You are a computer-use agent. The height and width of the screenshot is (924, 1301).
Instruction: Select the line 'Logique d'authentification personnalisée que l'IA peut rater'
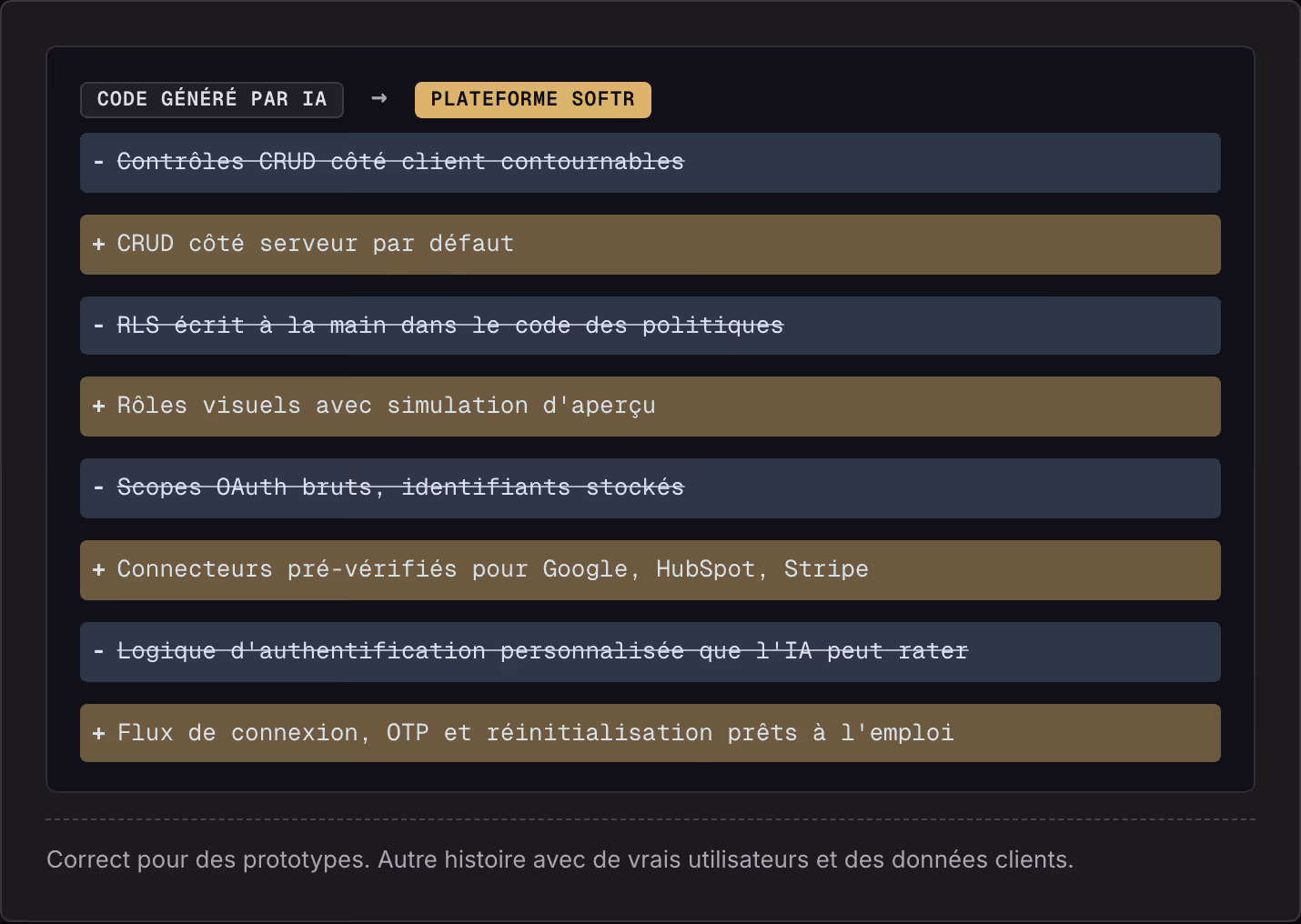(650, 652)
